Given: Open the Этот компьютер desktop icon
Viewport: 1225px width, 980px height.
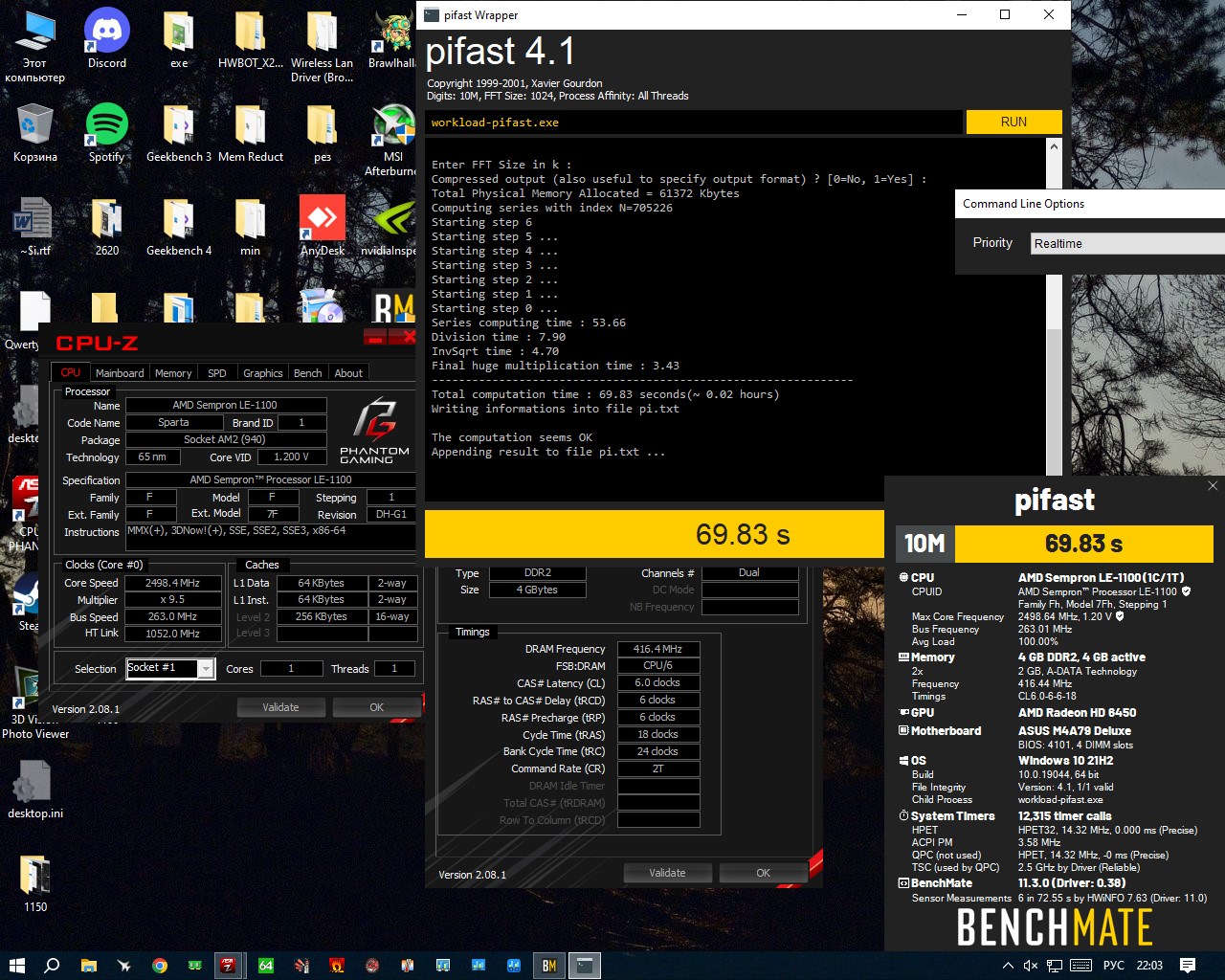Looking at the screenshot, I should [35, 46].
